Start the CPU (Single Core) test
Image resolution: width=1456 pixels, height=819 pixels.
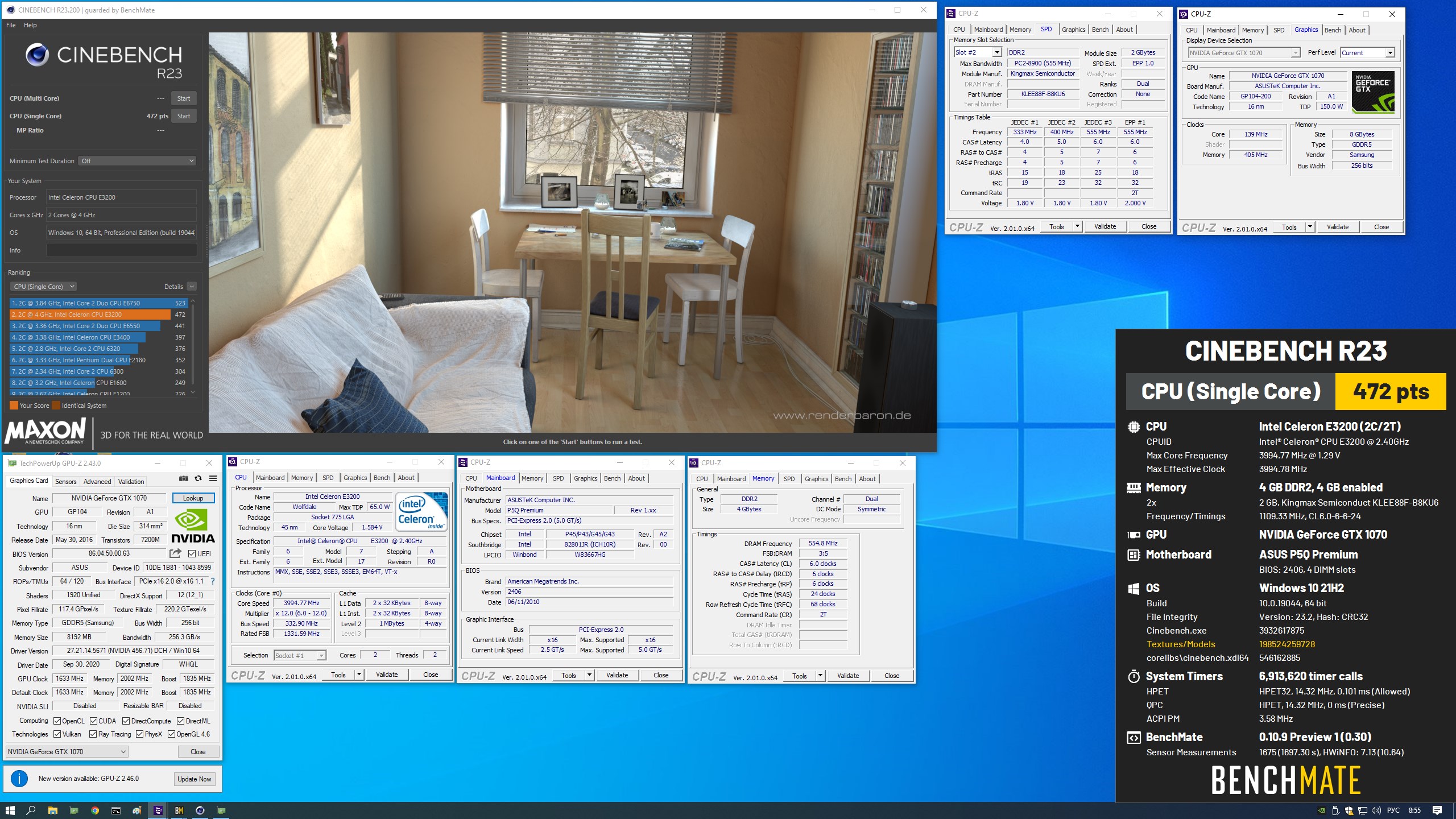pos(184,116)
